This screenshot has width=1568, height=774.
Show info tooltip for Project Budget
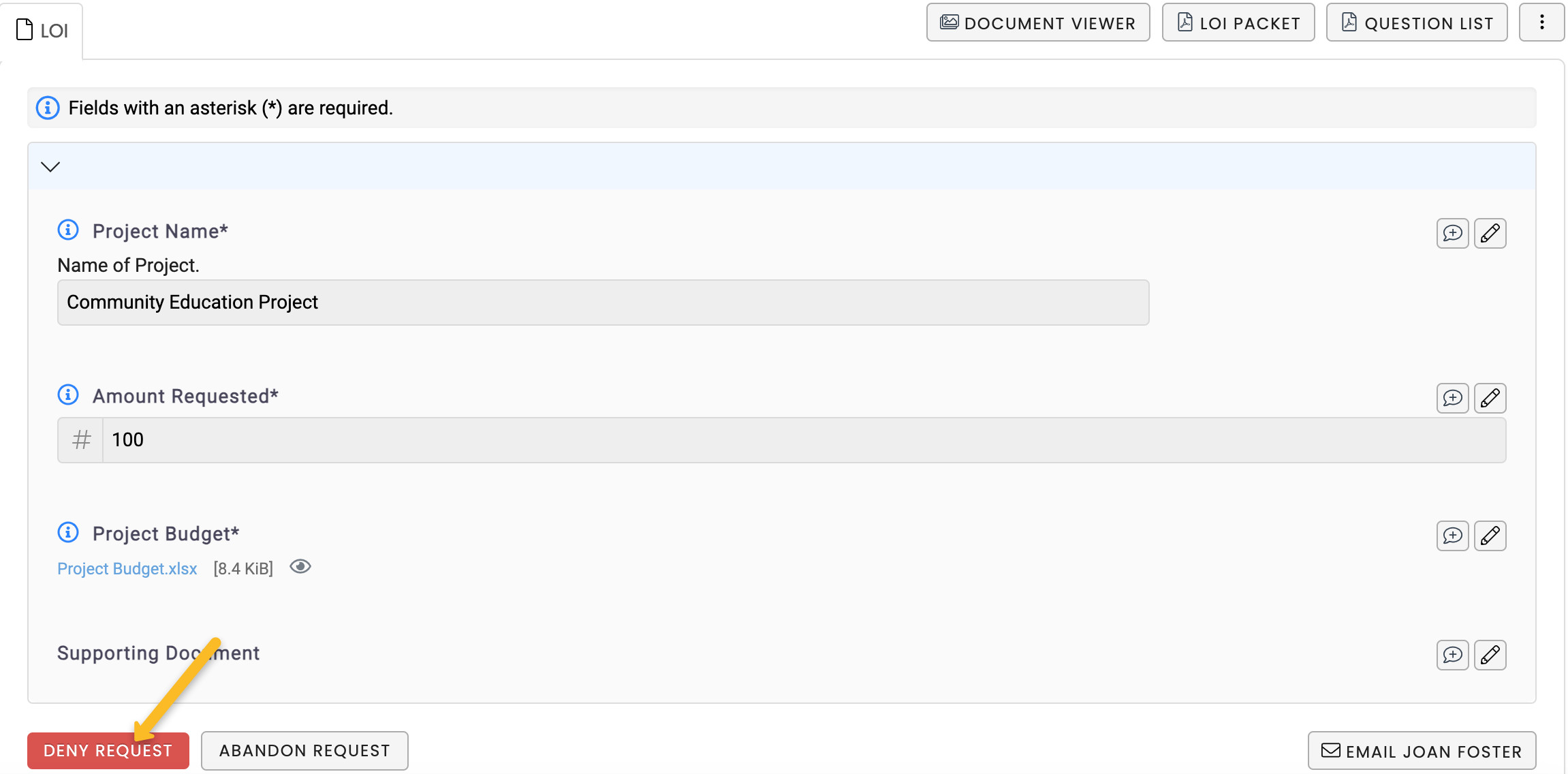(x=68, y=533)
